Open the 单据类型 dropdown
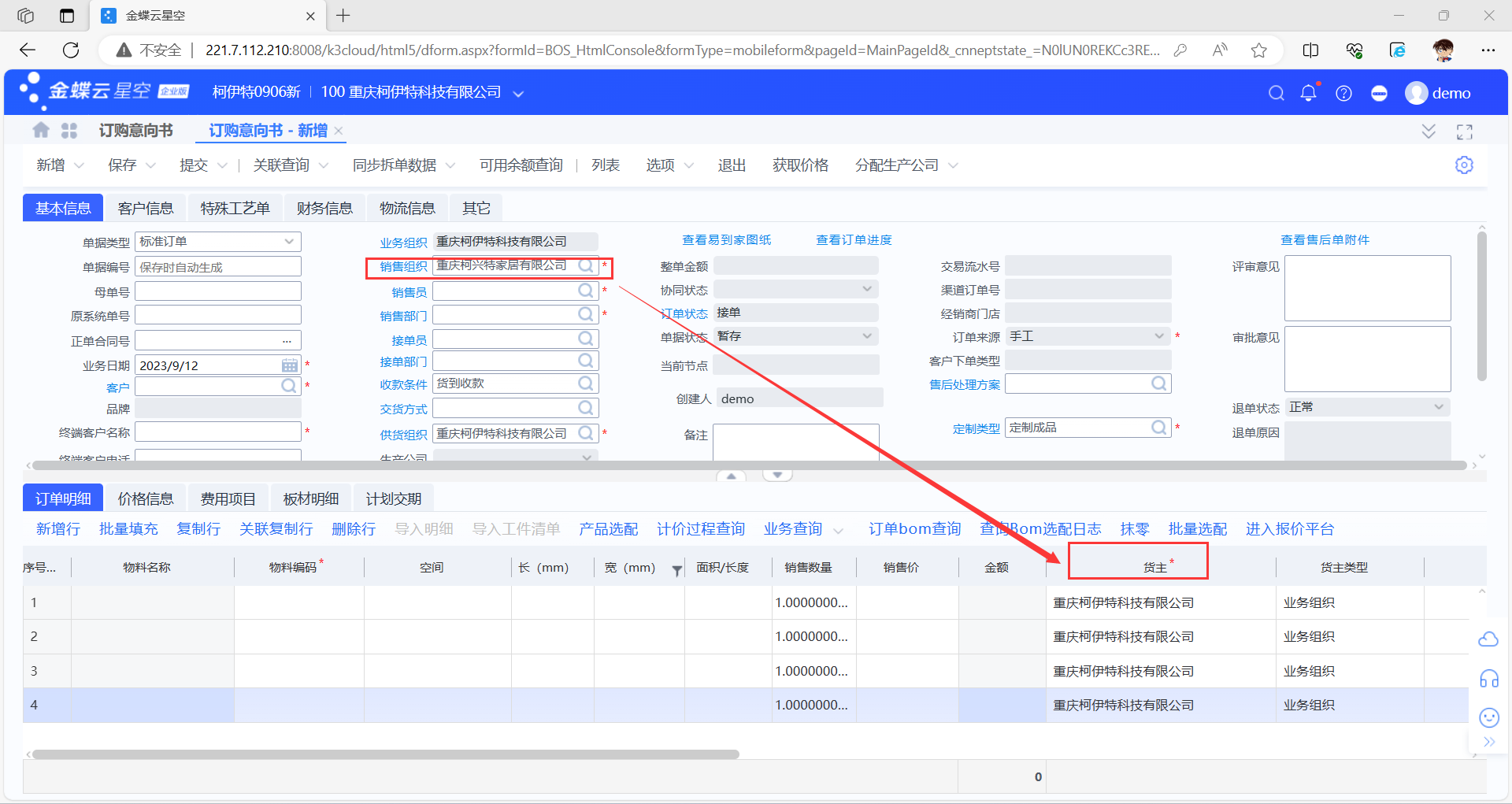Image resolution: width=1512 pixels, height=804 pixels. tap(289, 242)
